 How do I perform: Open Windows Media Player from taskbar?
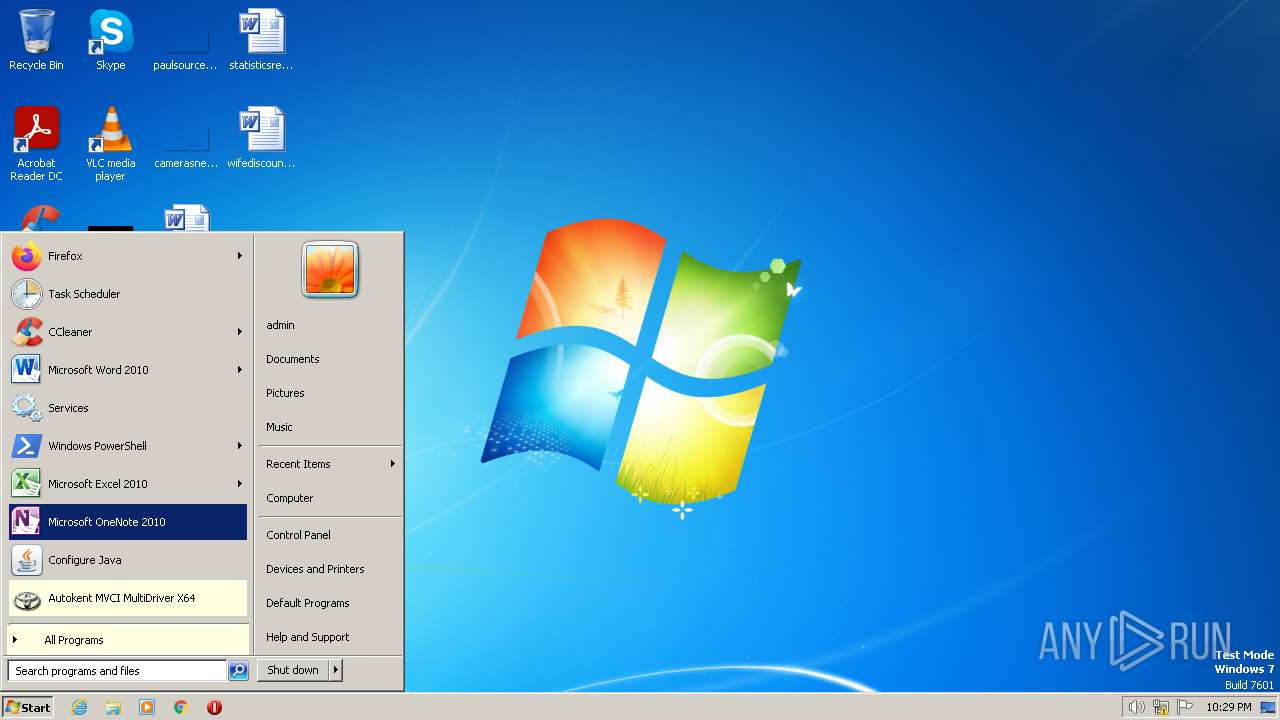(147, 707)
